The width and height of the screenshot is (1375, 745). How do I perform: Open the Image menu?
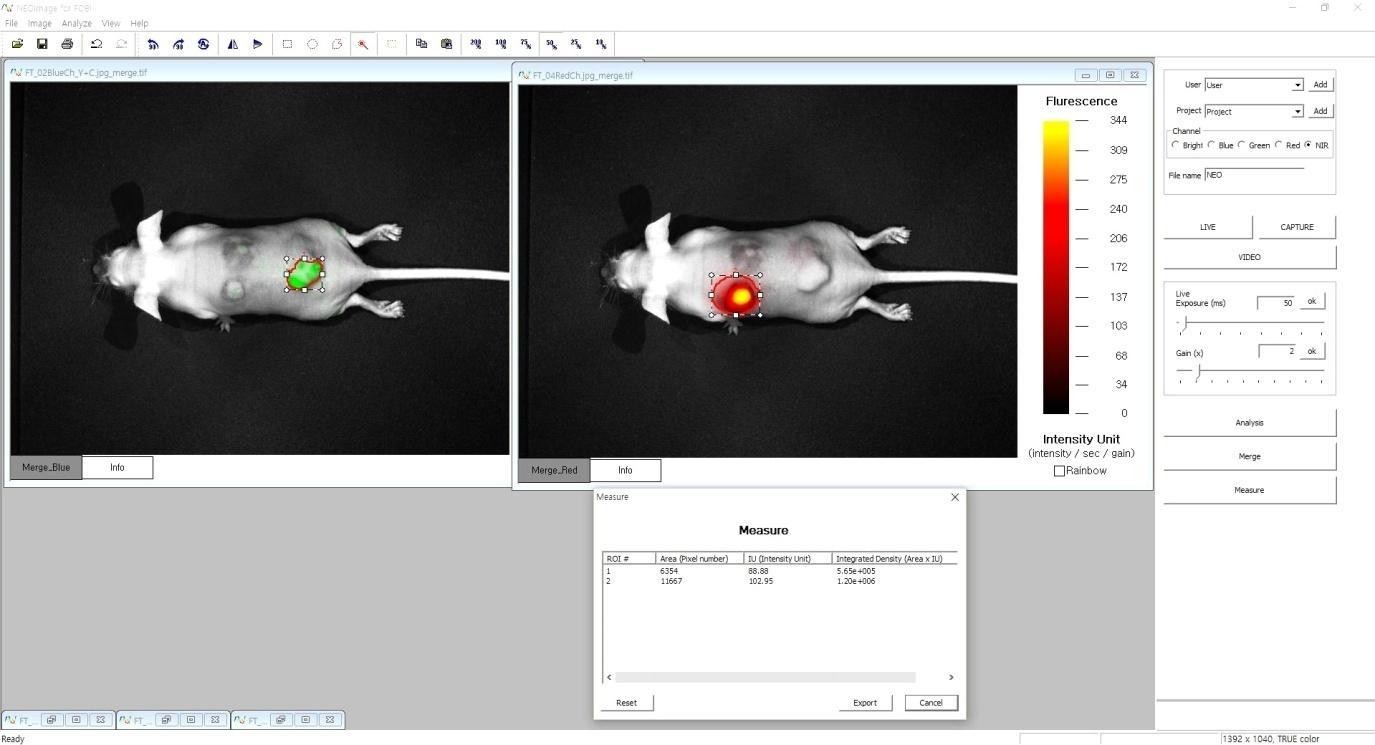coord(39,23)
